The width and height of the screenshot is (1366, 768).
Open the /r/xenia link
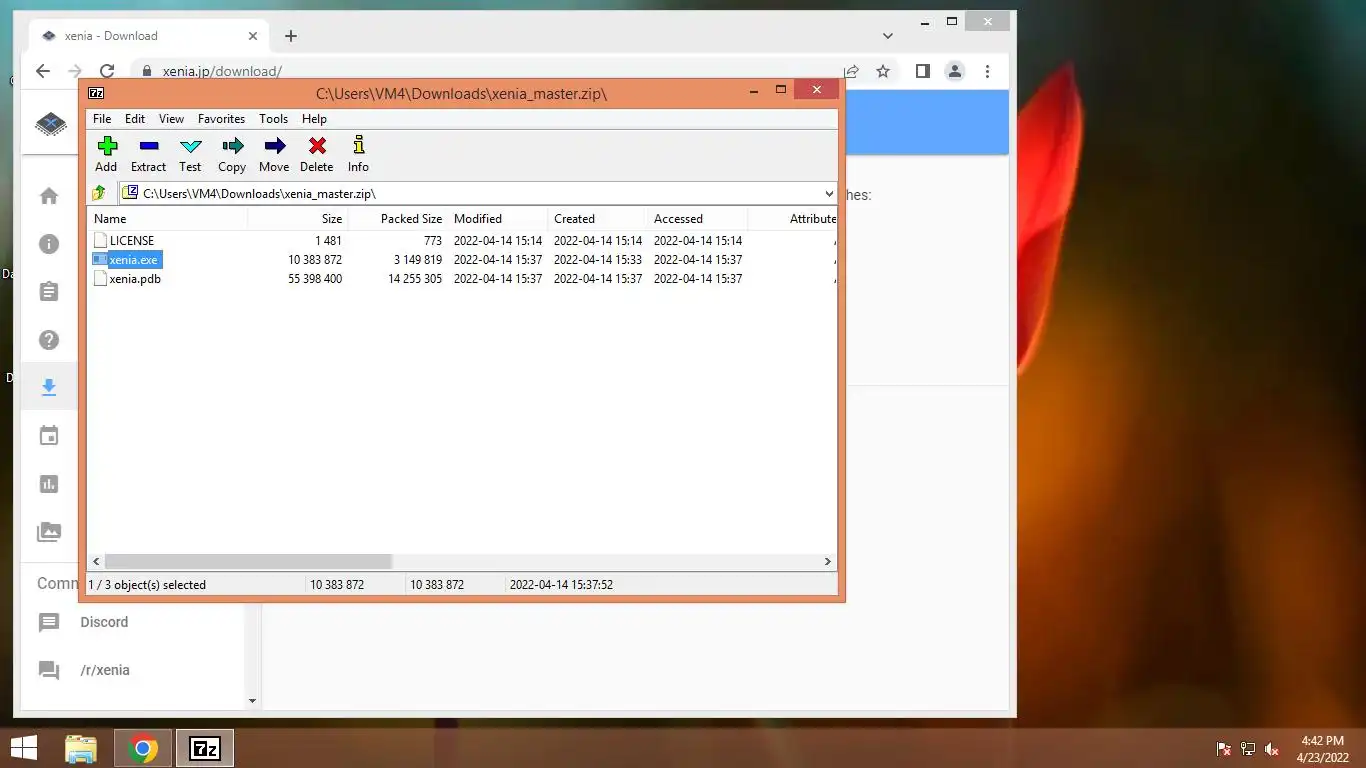point(105,670)
